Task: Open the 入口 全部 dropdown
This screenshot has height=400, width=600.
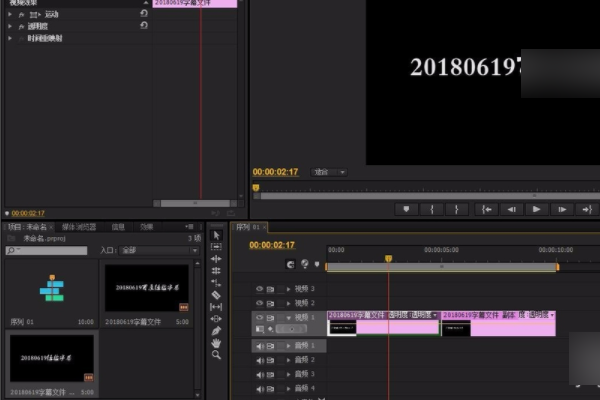Action: [x=159, y=250]
